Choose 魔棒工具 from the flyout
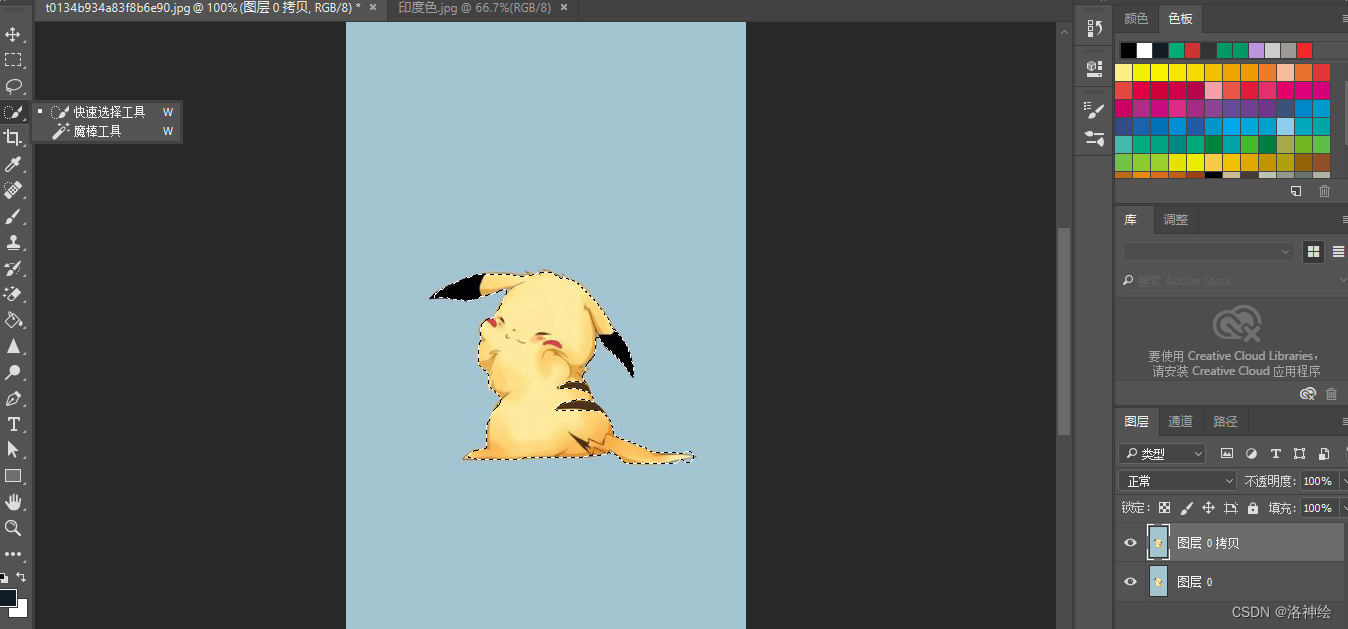The width and height of the screenshot is (1348, 629). (x=109, y=131)
